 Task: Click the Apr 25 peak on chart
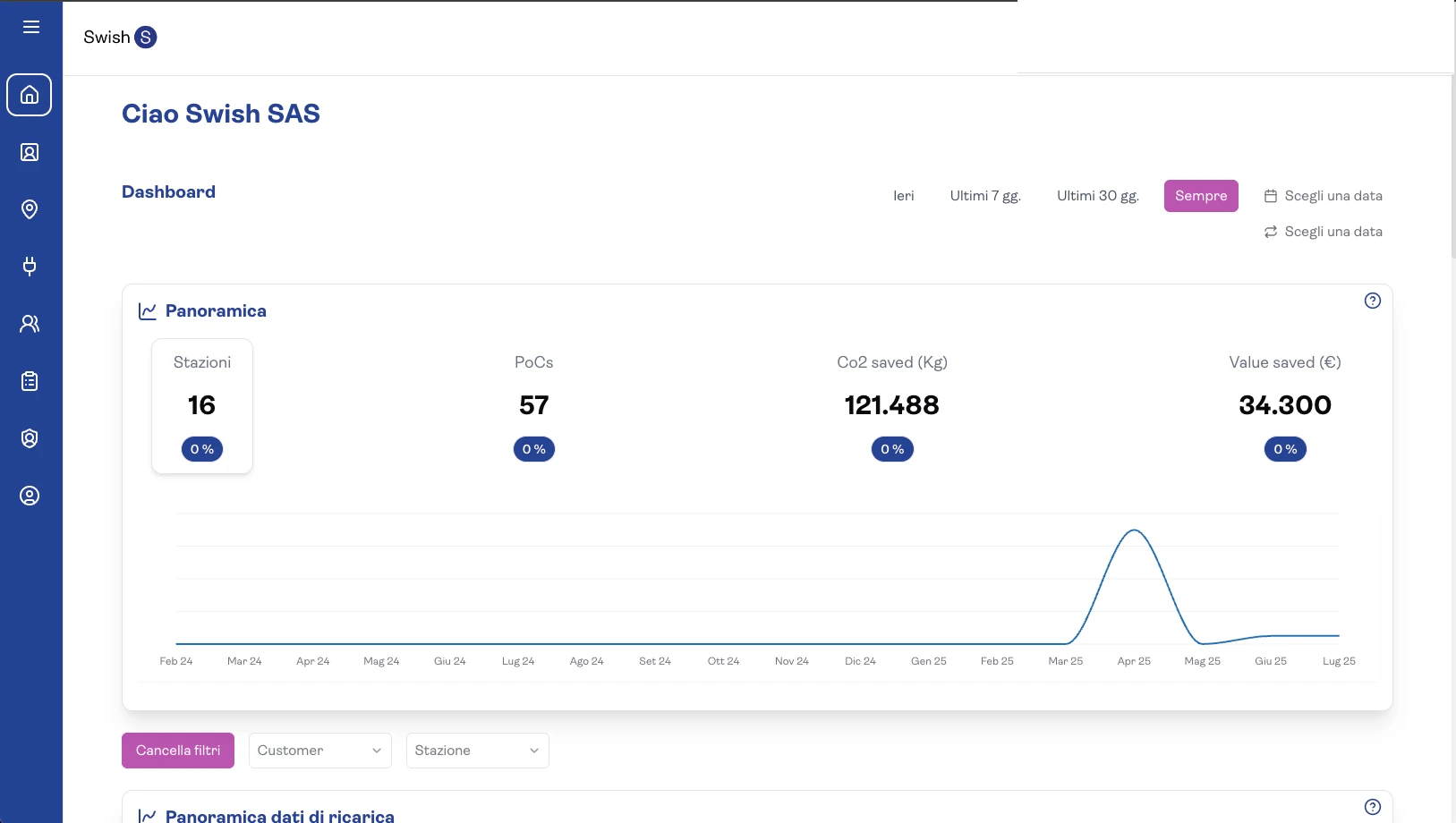[x=1134, y=531]
